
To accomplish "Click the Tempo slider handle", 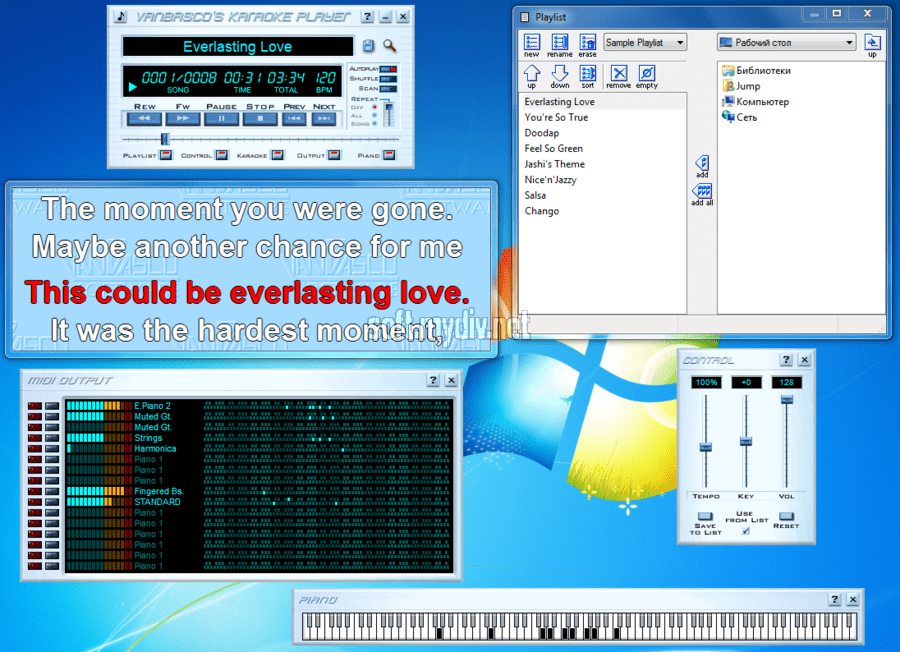I will point(705,447).
